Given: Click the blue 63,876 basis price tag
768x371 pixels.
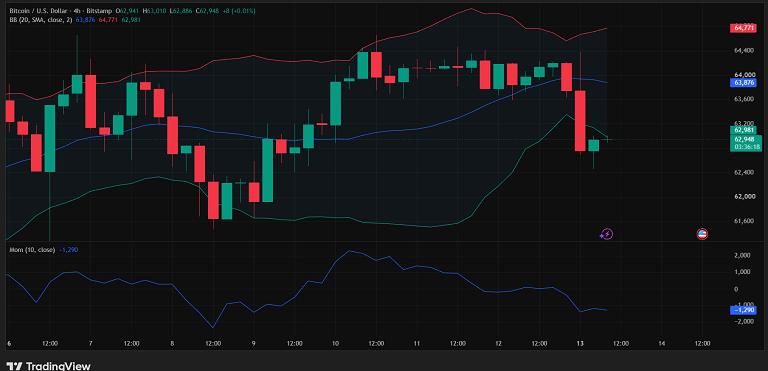Looking at the screenshot, I should [744, 83].
